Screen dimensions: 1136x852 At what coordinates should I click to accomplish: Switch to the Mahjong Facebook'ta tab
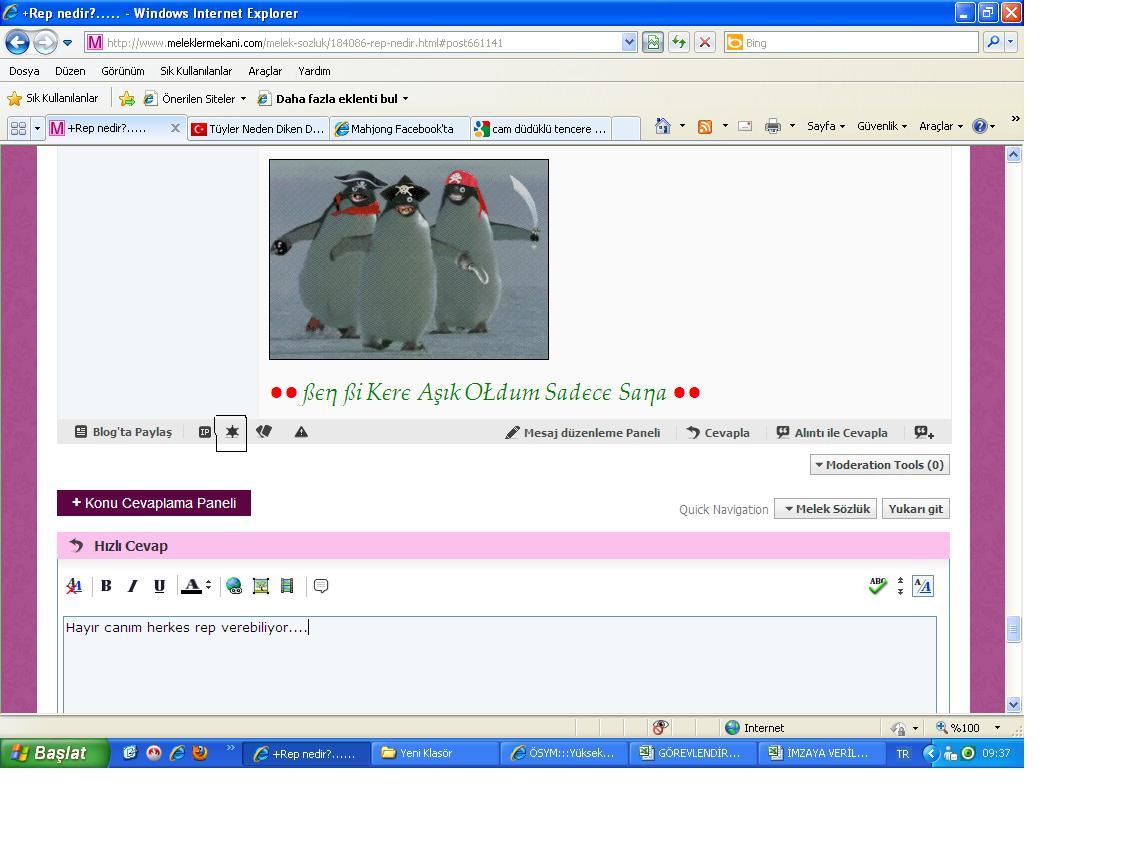coord(400,129)
